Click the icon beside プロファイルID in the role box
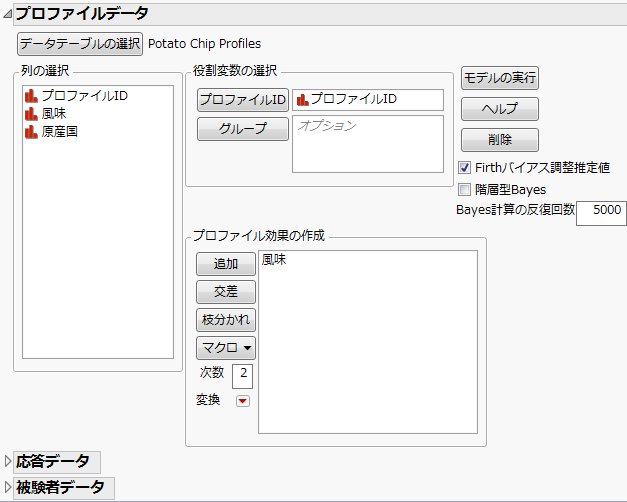Image resolution: width=627 pixels, height=502 pixels. (x=301, y=100)
